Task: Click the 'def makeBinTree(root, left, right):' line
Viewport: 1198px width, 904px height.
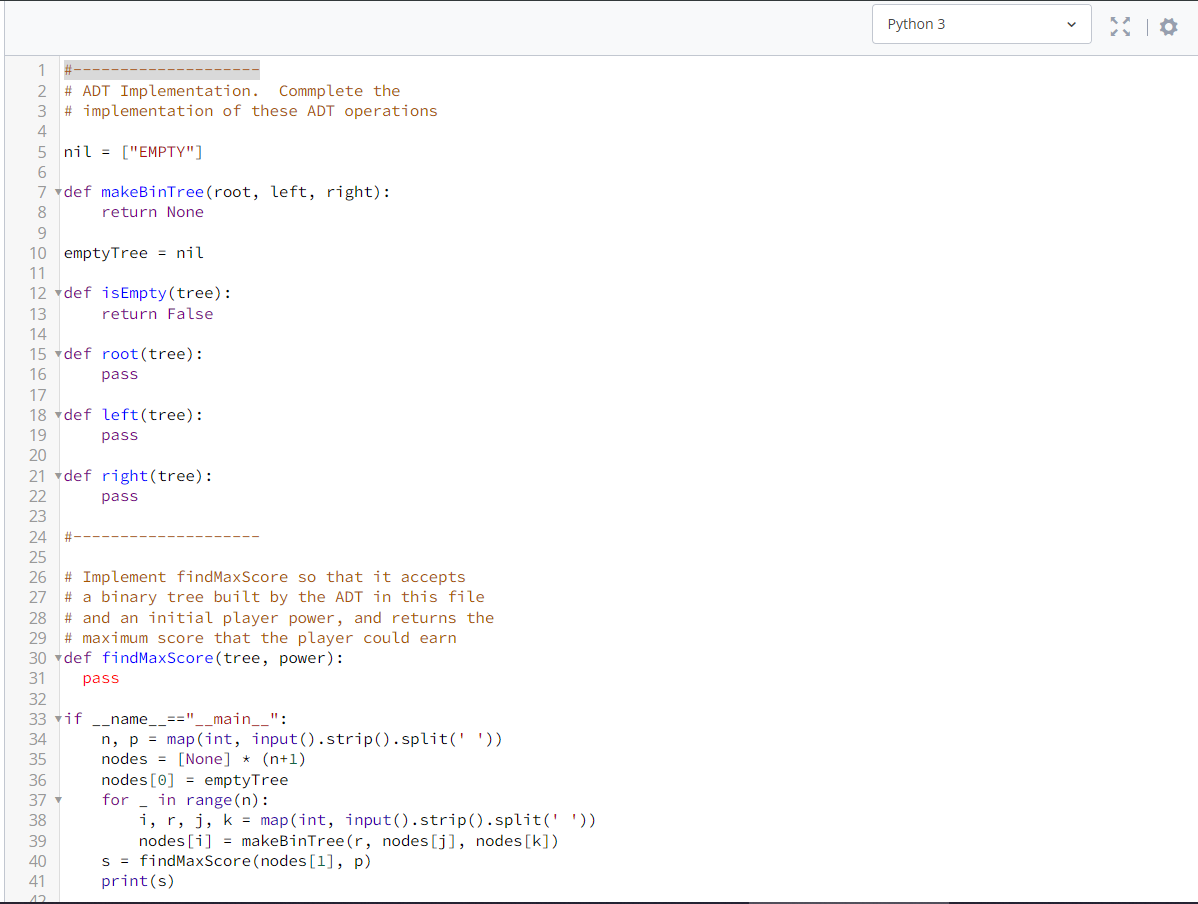Action: 227,192
